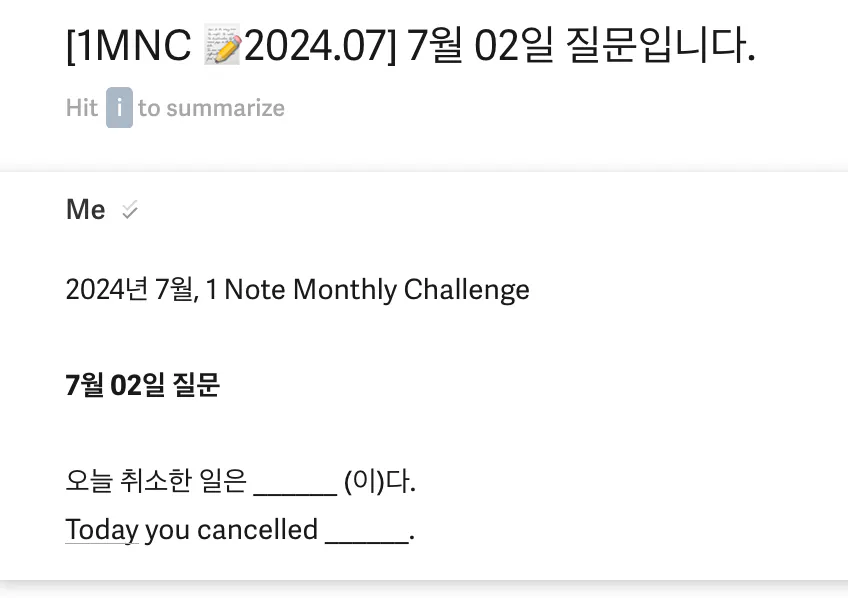Click the "i" key badge in summarize hint
The width and height of the screenshot is (848, 598).
pyautogui.click(x=119, y=108)
